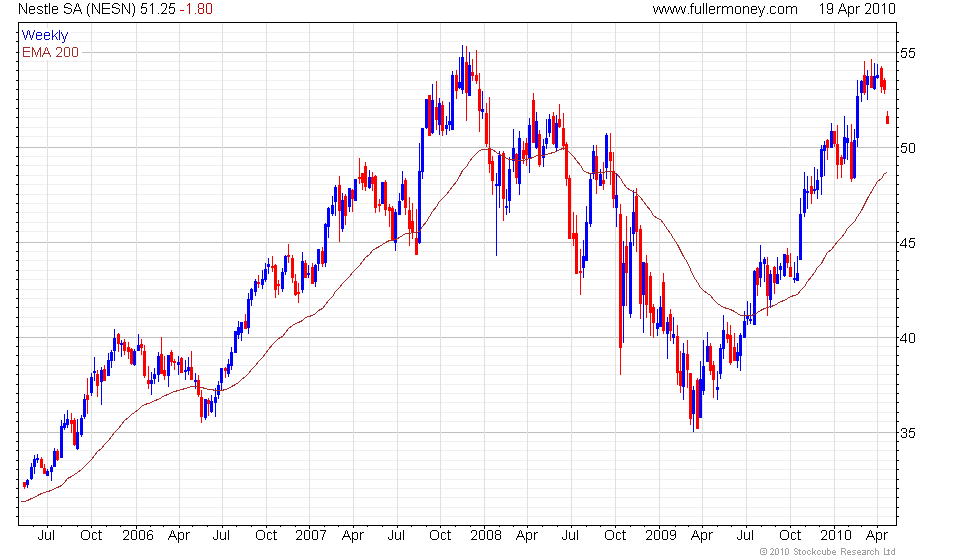Open the www.fullermoney.com link text
The width and height of the screenshot is (980, 560).
coord(725,9)
